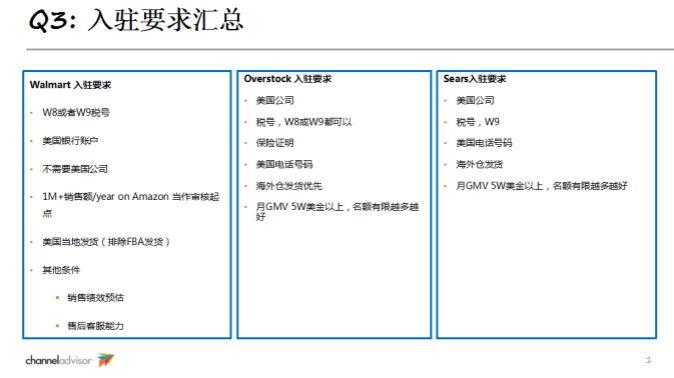Select the W8或者W9税号 bullet
Screen dimensions: 674x378
click(76, 113)
